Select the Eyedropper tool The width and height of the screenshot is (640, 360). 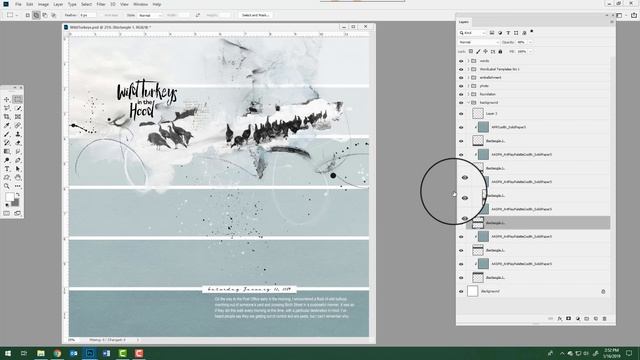pos(7,126)
